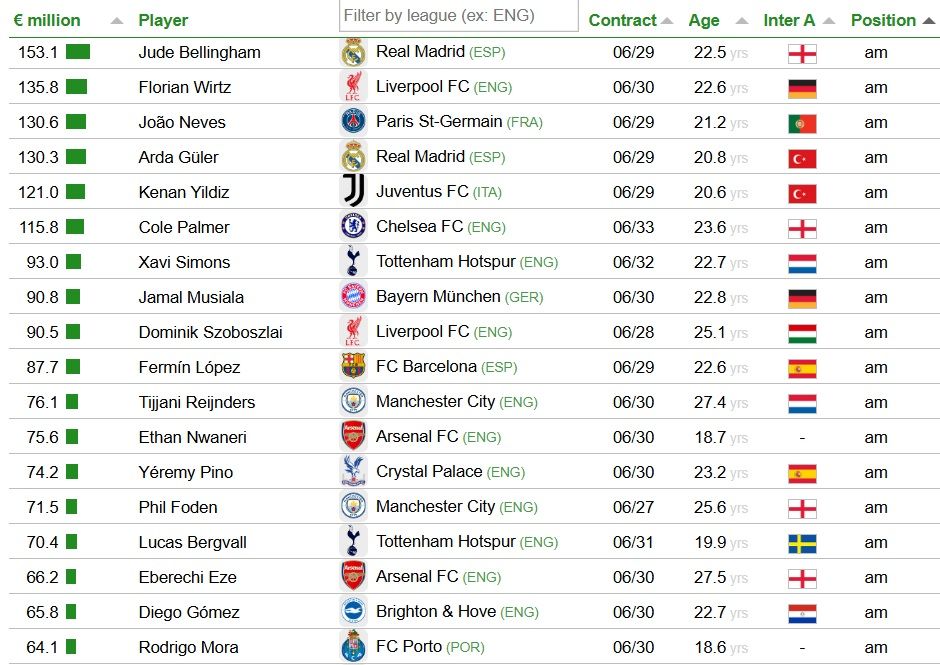Click the green value bar for Cole Palmer
Image resolution: width=940 pixels, height=665 pixels.
[x=75, y=227]
